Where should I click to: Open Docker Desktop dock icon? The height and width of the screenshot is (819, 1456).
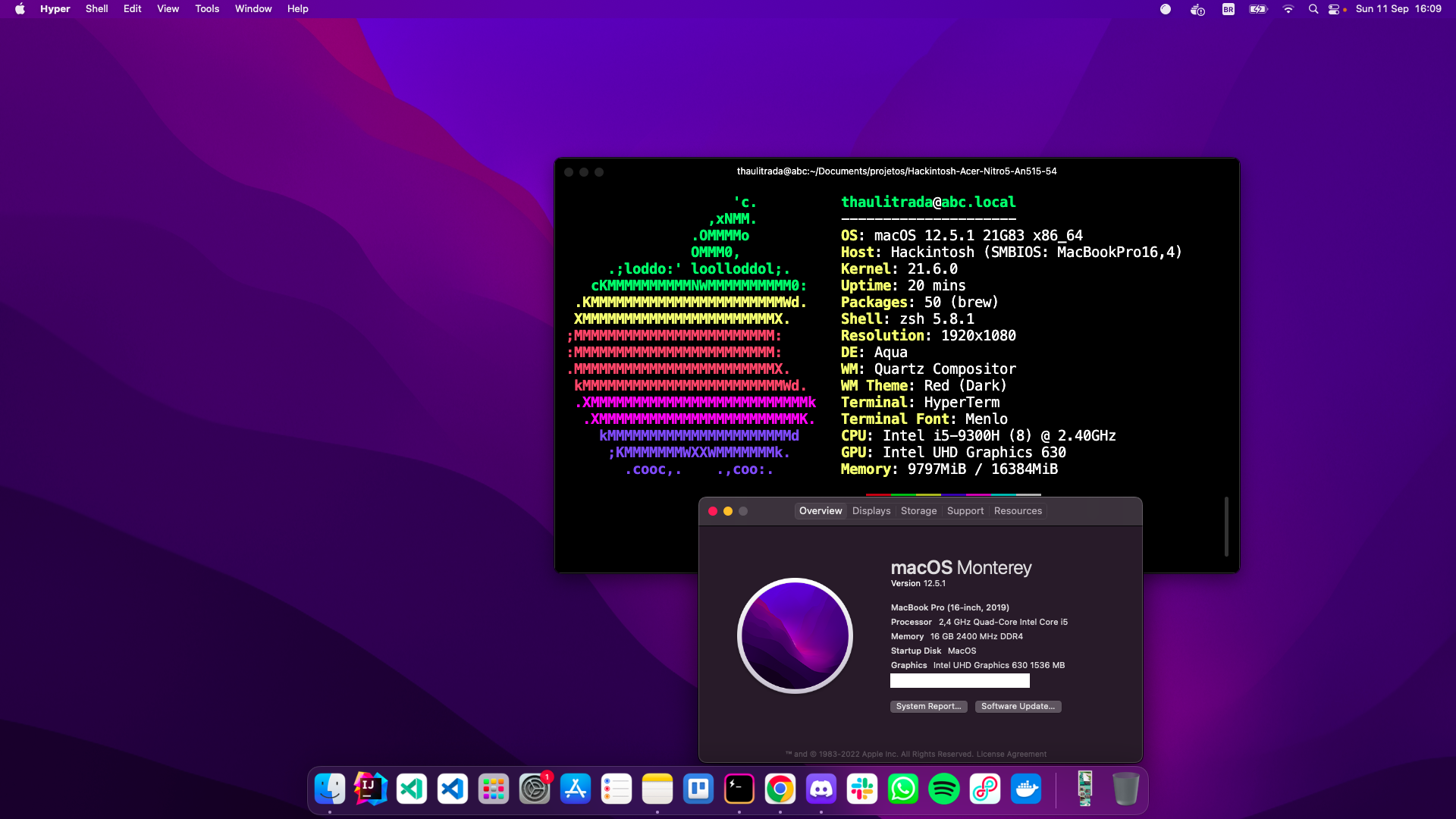pos(1026,789)
